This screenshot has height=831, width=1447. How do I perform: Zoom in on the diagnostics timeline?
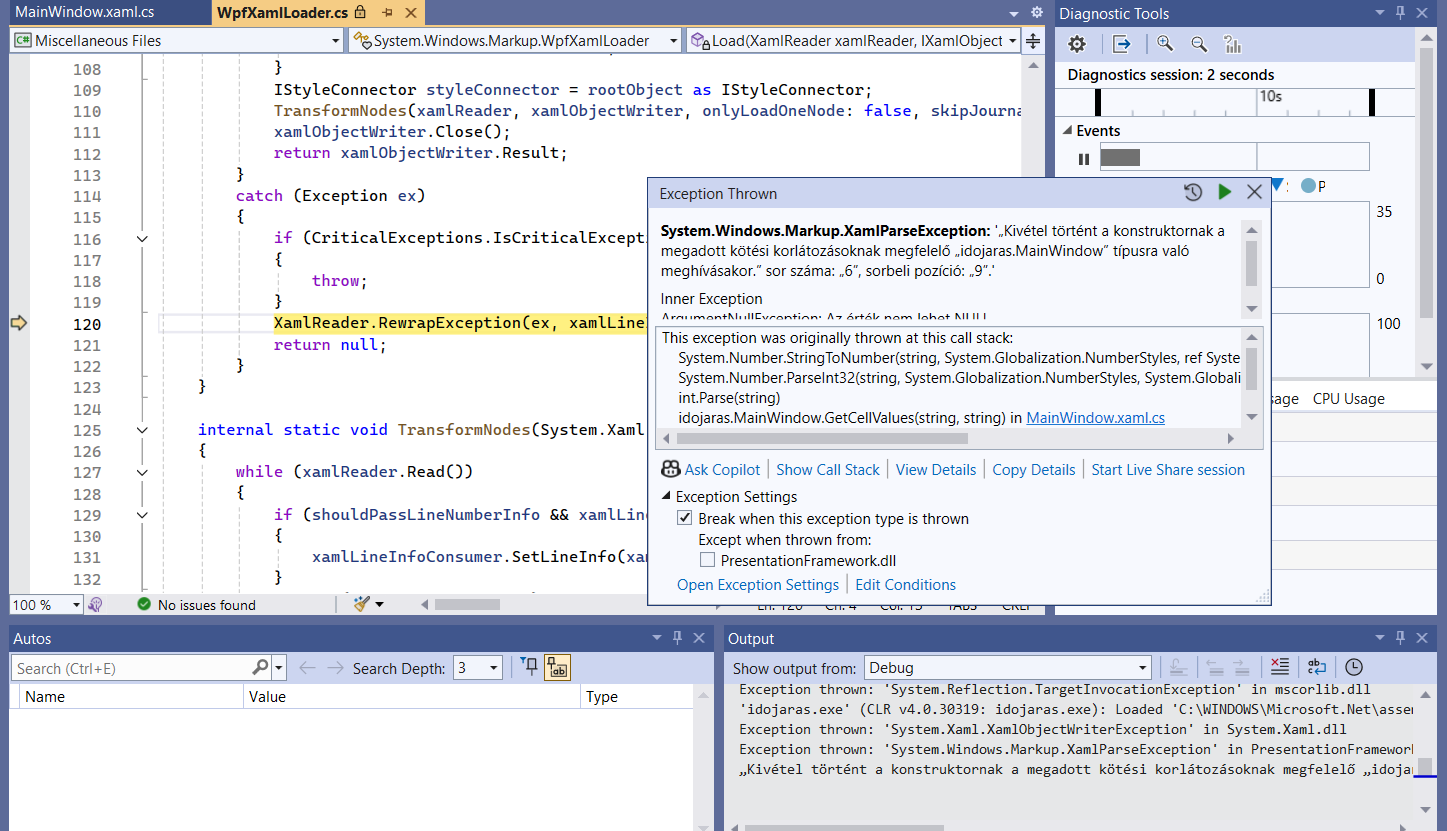click(1165, 44)
